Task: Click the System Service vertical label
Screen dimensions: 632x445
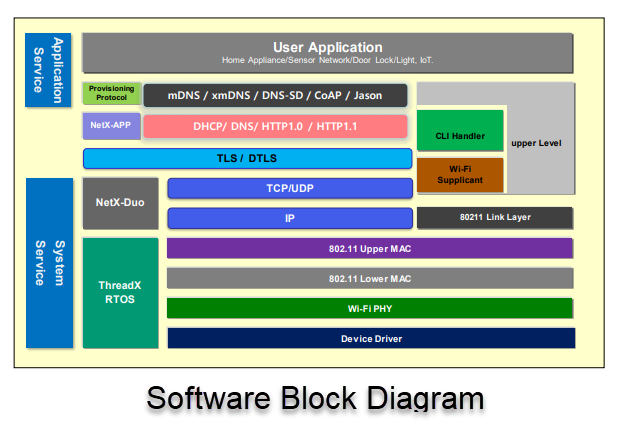Action: (x=48, y=262)
